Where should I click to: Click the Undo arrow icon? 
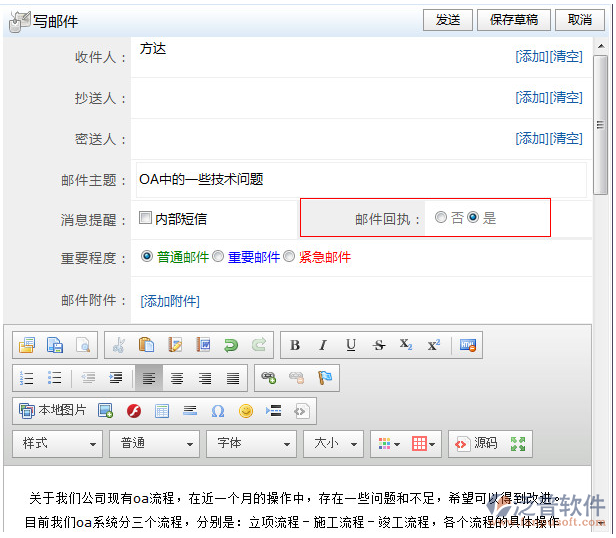231,345
